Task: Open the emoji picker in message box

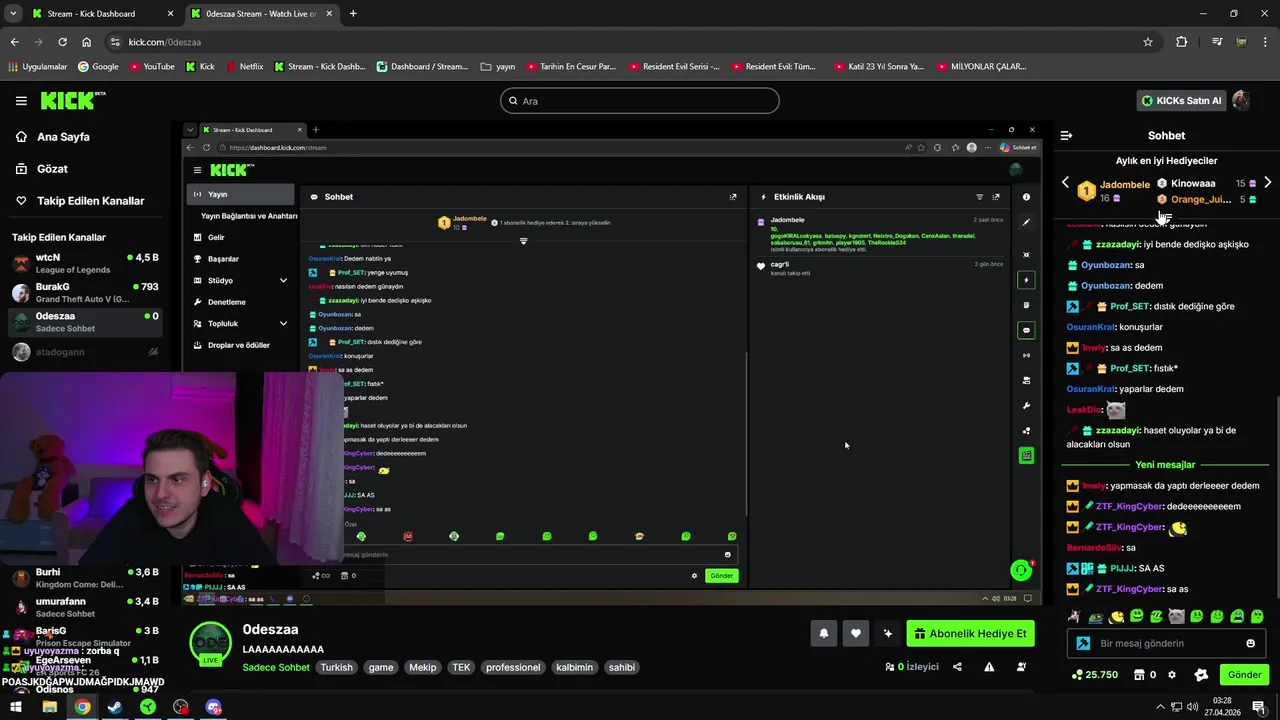Action: 1250,643
